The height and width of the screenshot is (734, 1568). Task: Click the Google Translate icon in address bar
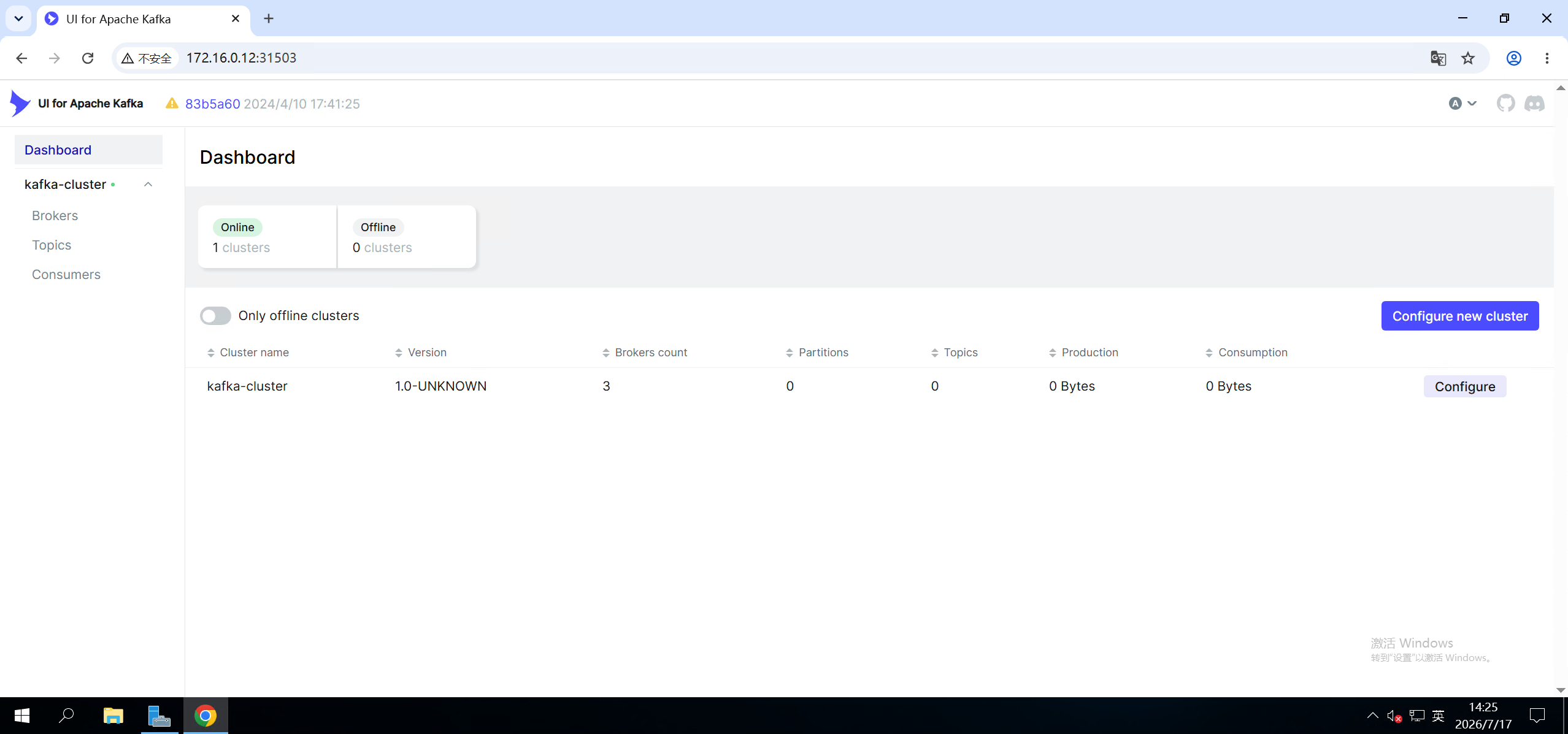tap(1438, 58)
